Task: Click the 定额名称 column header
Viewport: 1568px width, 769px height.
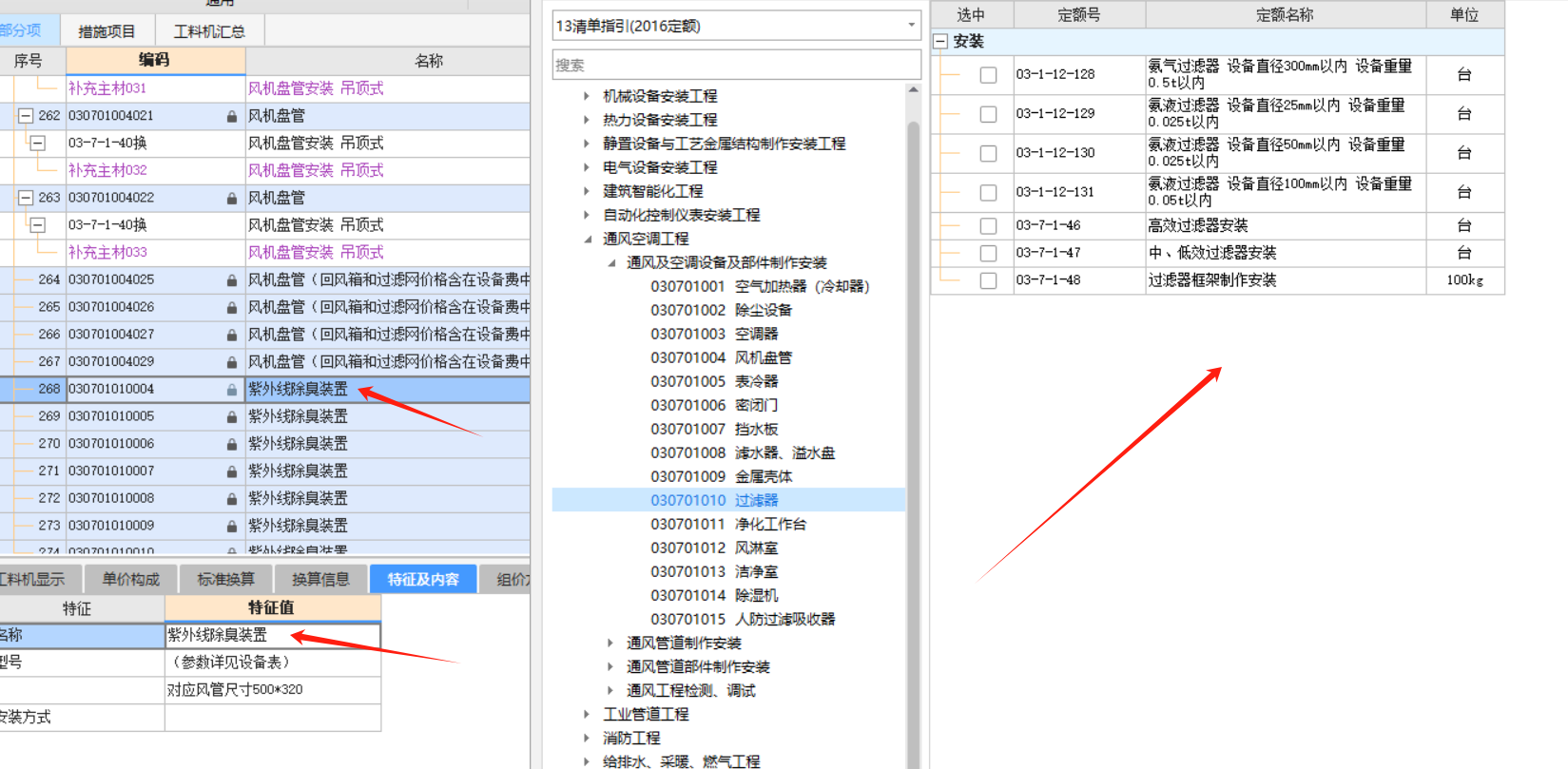Action: 1286,14
